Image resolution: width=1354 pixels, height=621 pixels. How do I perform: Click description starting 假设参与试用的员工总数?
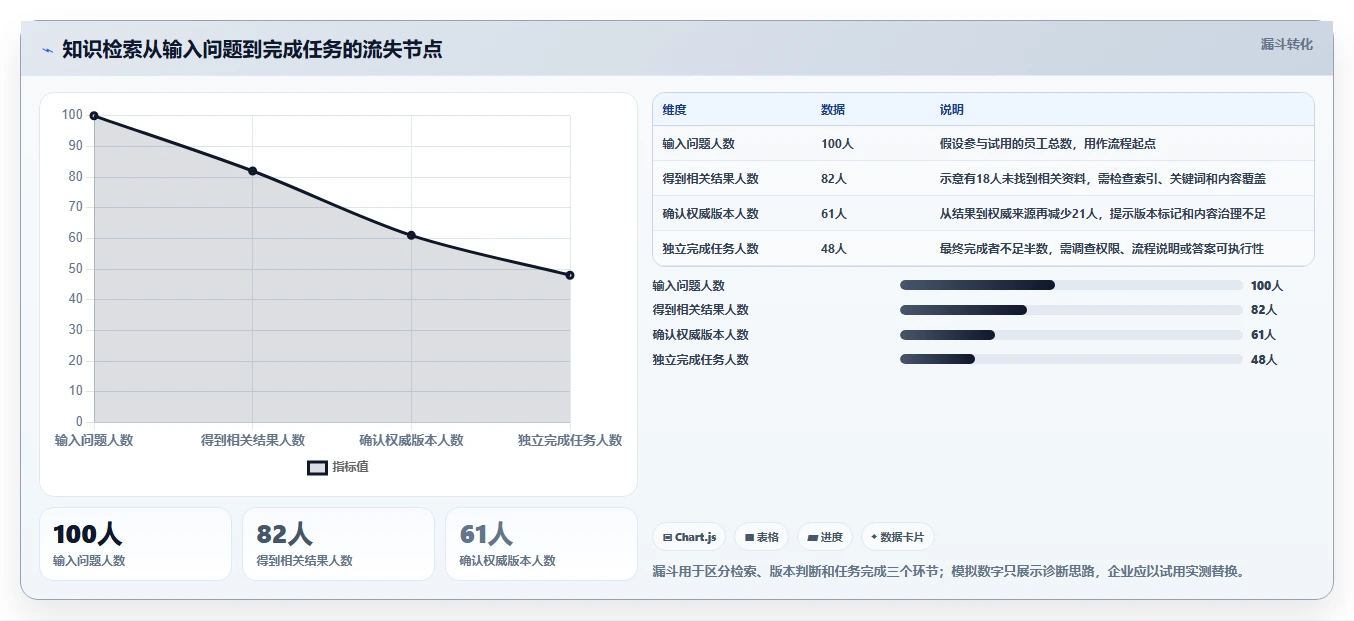1048,144
